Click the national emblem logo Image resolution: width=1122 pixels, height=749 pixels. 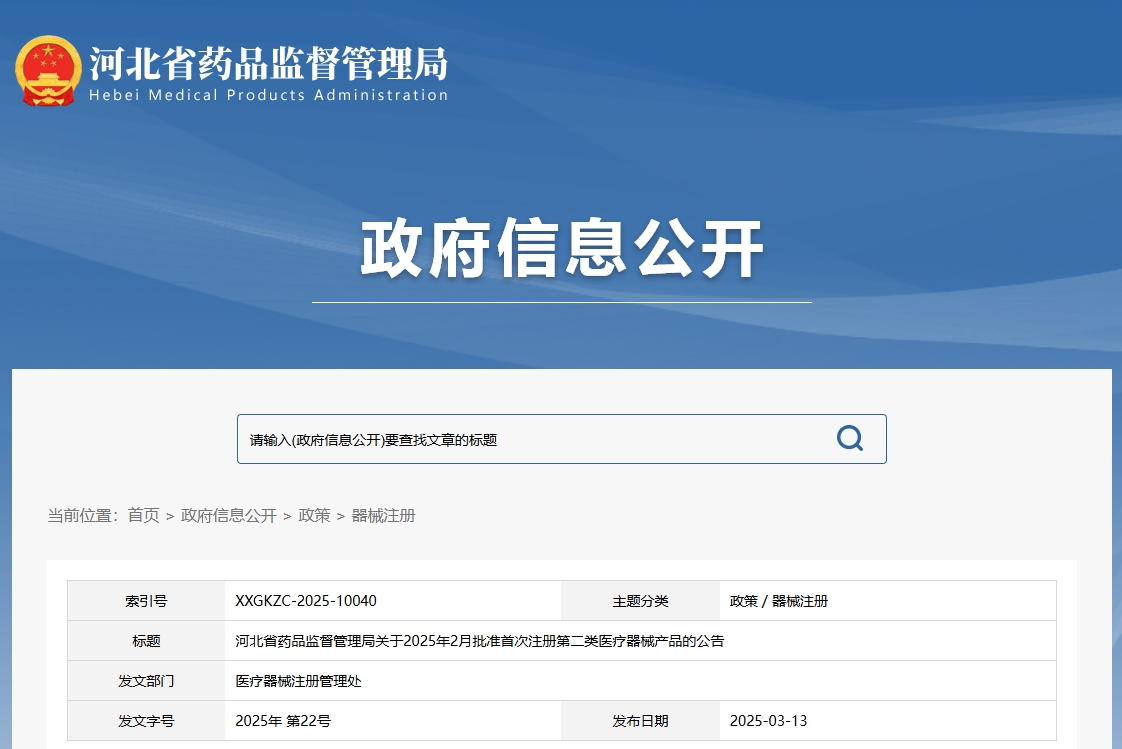point(47,71)
